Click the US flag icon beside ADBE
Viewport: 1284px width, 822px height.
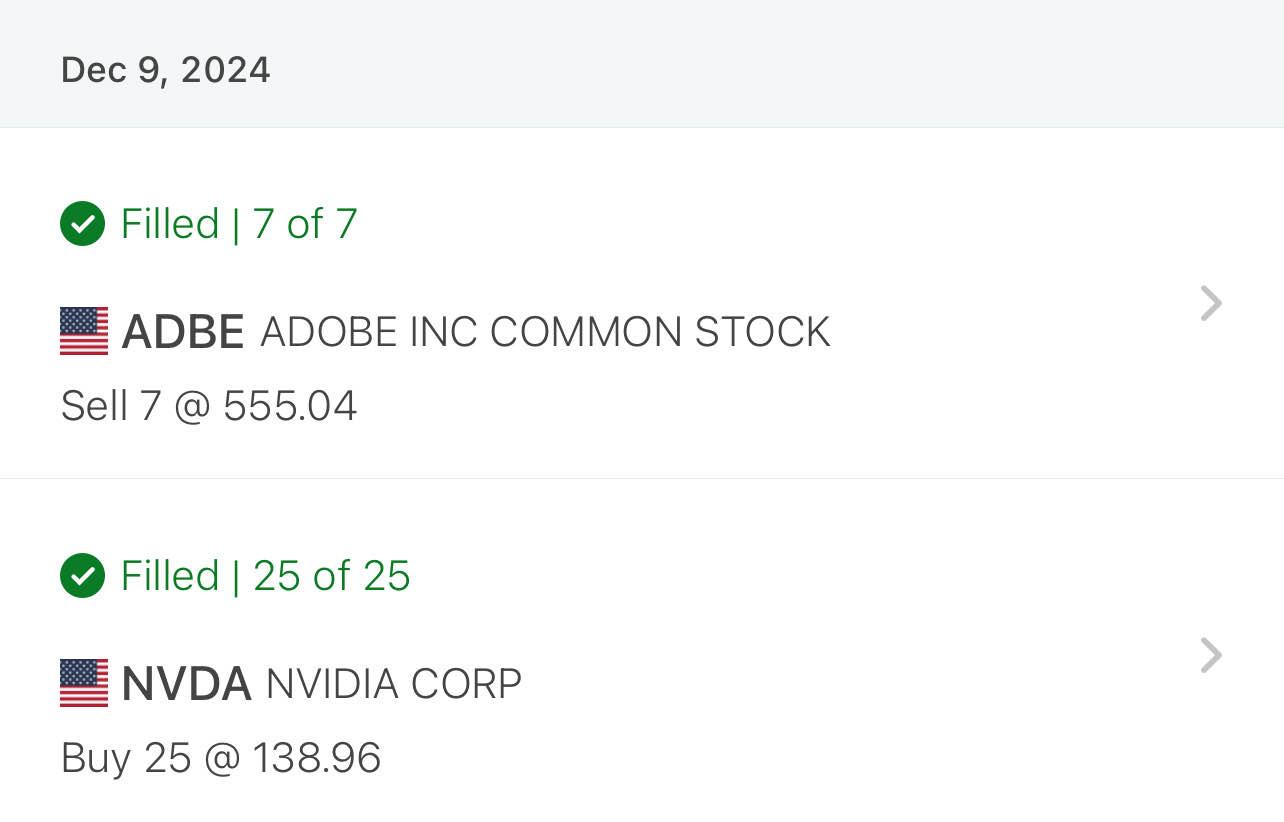click(x=84, y=331)
